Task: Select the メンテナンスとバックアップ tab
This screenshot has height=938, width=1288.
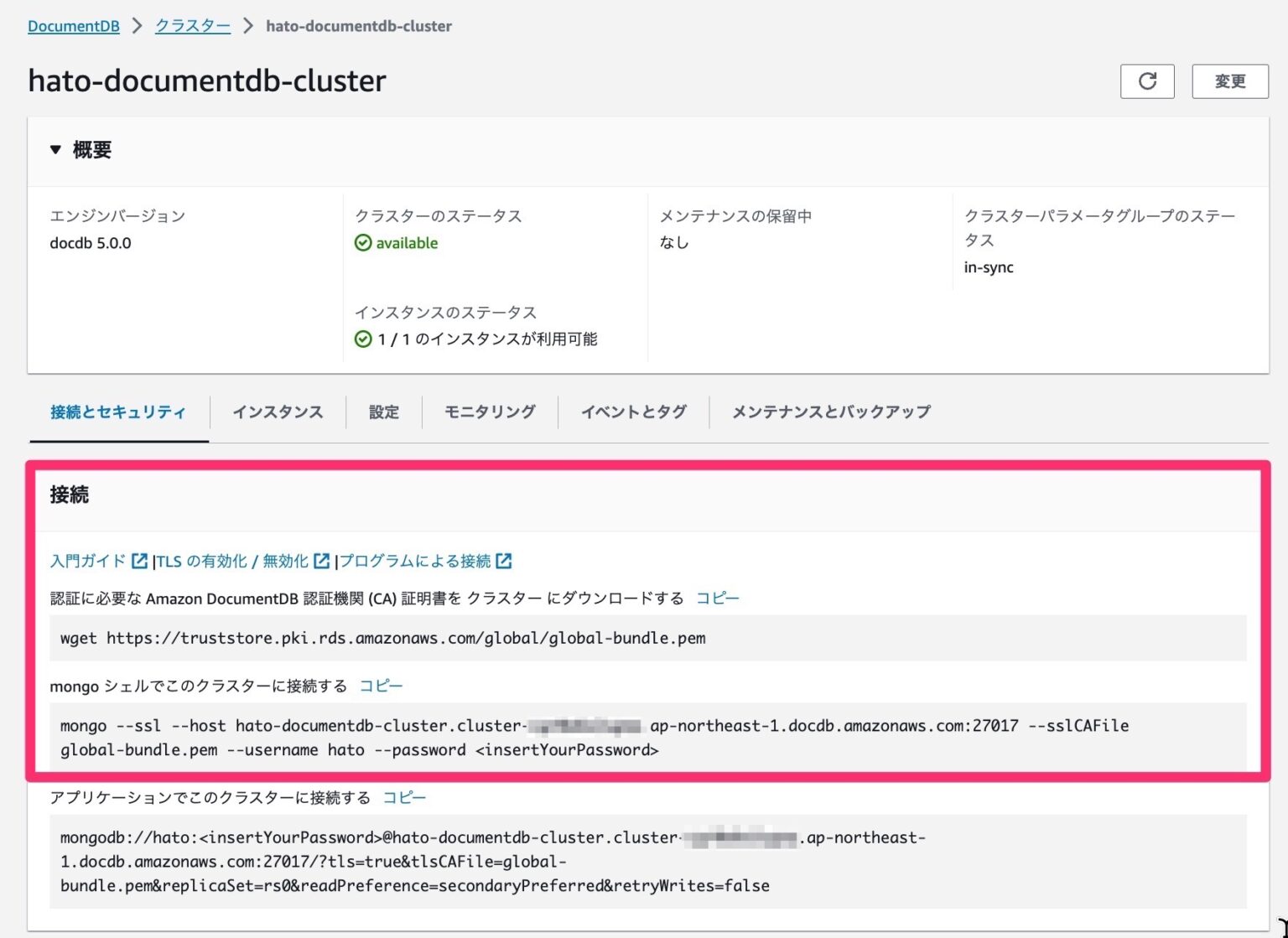Action: pos(831,412)
